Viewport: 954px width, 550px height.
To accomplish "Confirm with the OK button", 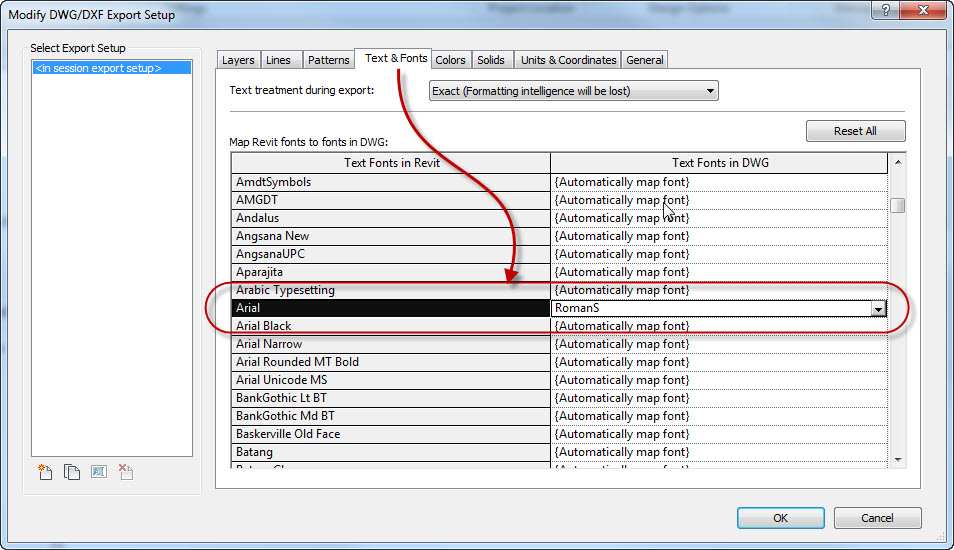I will point(781,518).
